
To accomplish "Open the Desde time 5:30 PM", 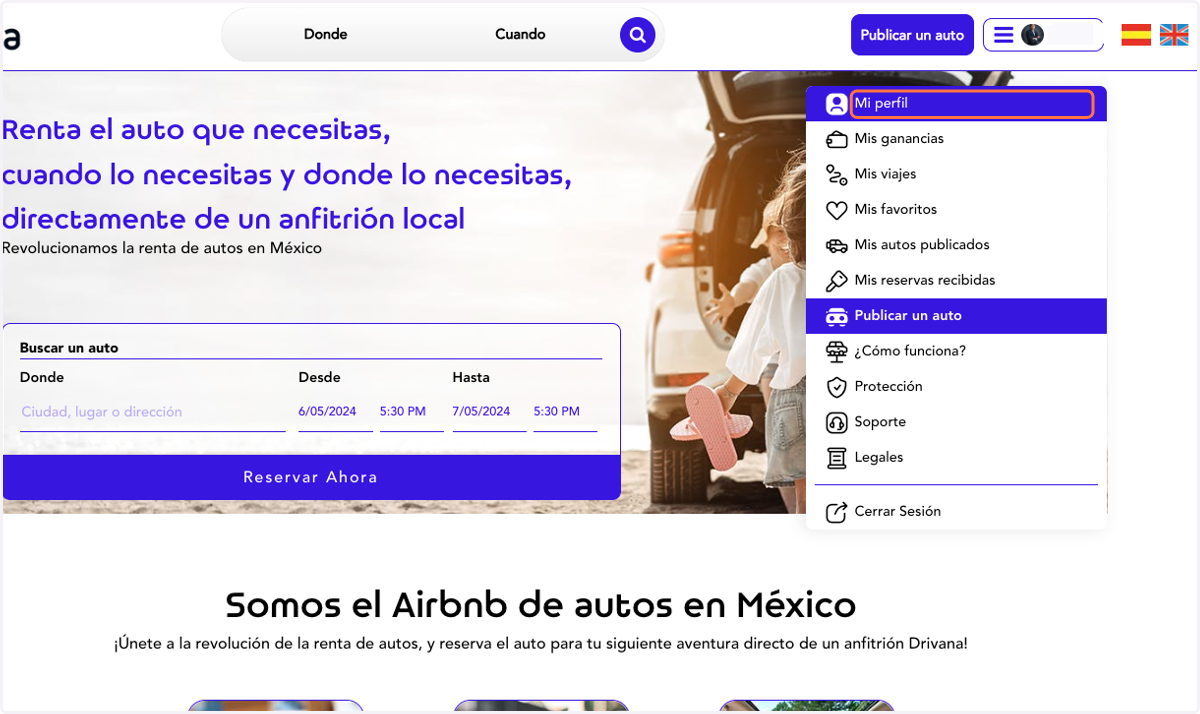I will click(x=411, y=412).
